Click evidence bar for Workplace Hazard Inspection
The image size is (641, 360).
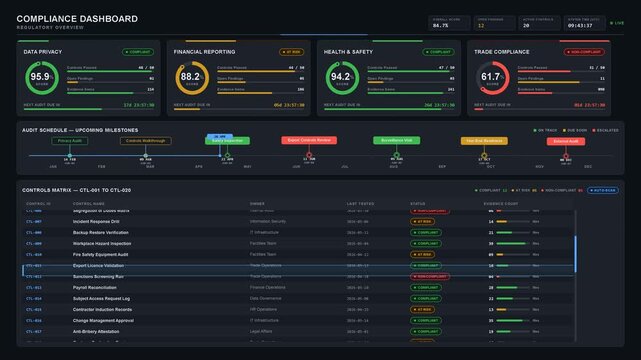[x=513, y=244]
